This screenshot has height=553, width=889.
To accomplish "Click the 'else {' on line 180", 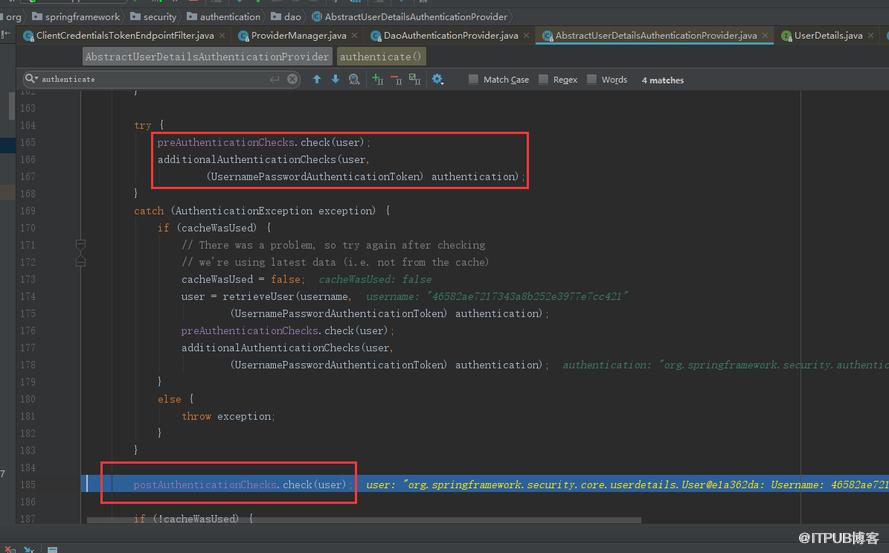I will click(176, 399).
